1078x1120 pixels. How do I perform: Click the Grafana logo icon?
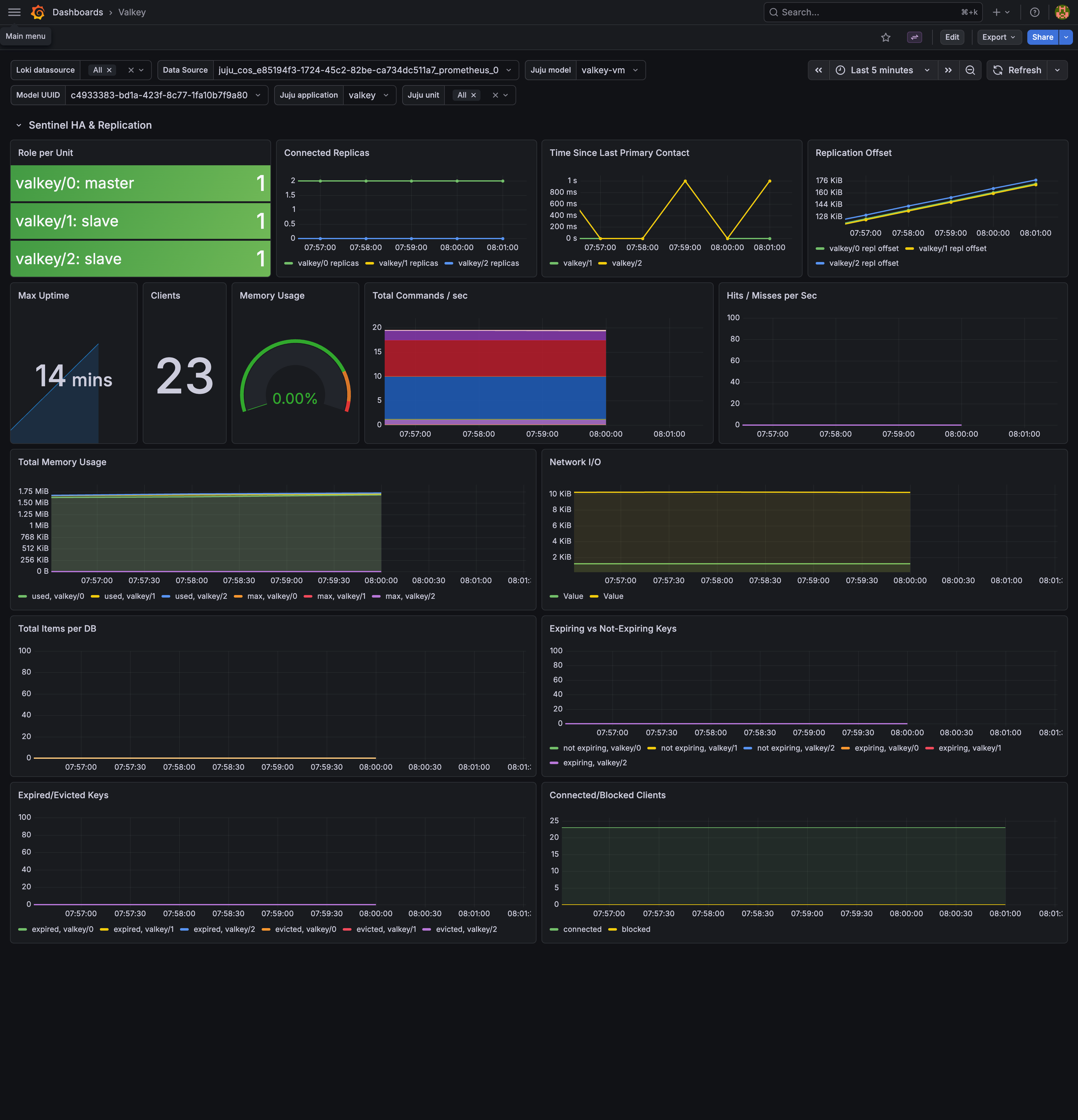38,12
